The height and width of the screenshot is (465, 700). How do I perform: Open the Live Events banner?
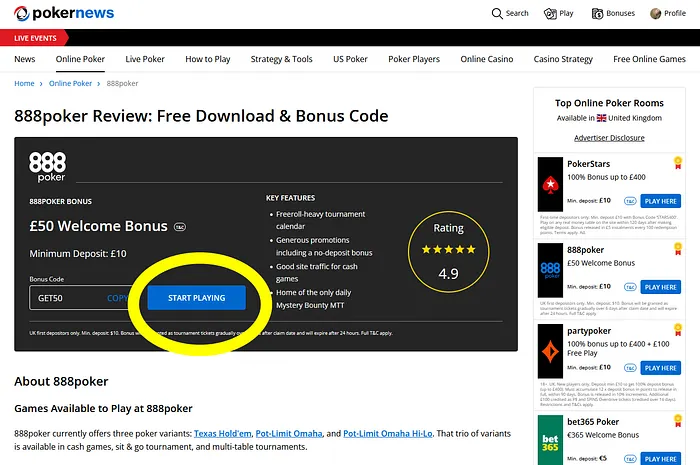pyautogui.click(x=34, y=37)
